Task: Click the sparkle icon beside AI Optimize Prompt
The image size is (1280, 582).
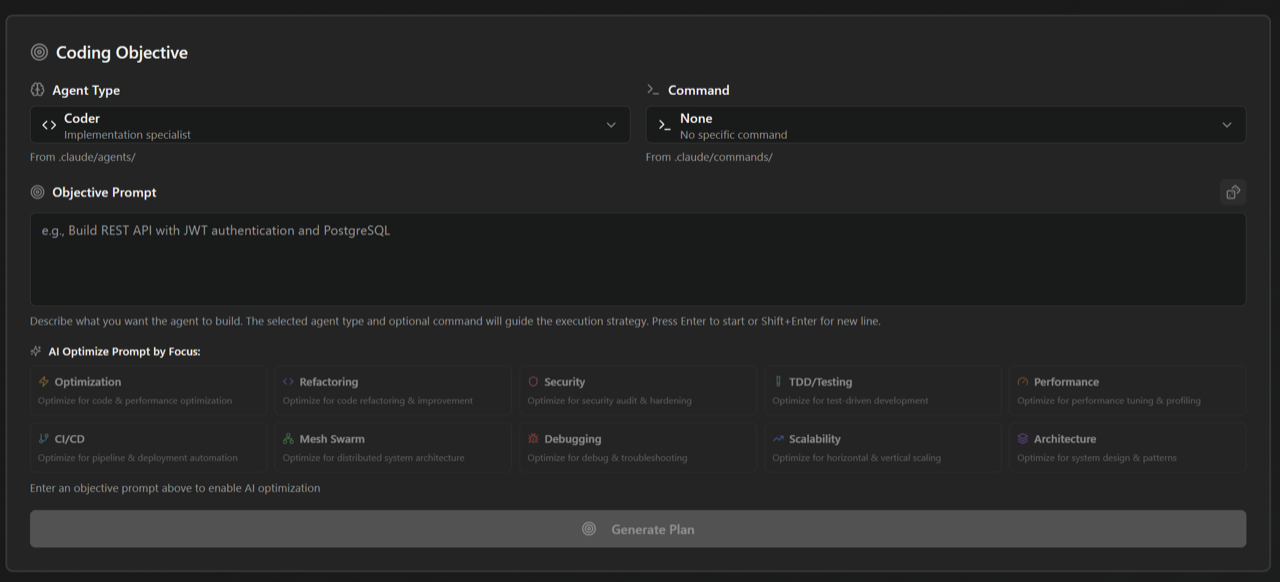Action: point(36,352)
